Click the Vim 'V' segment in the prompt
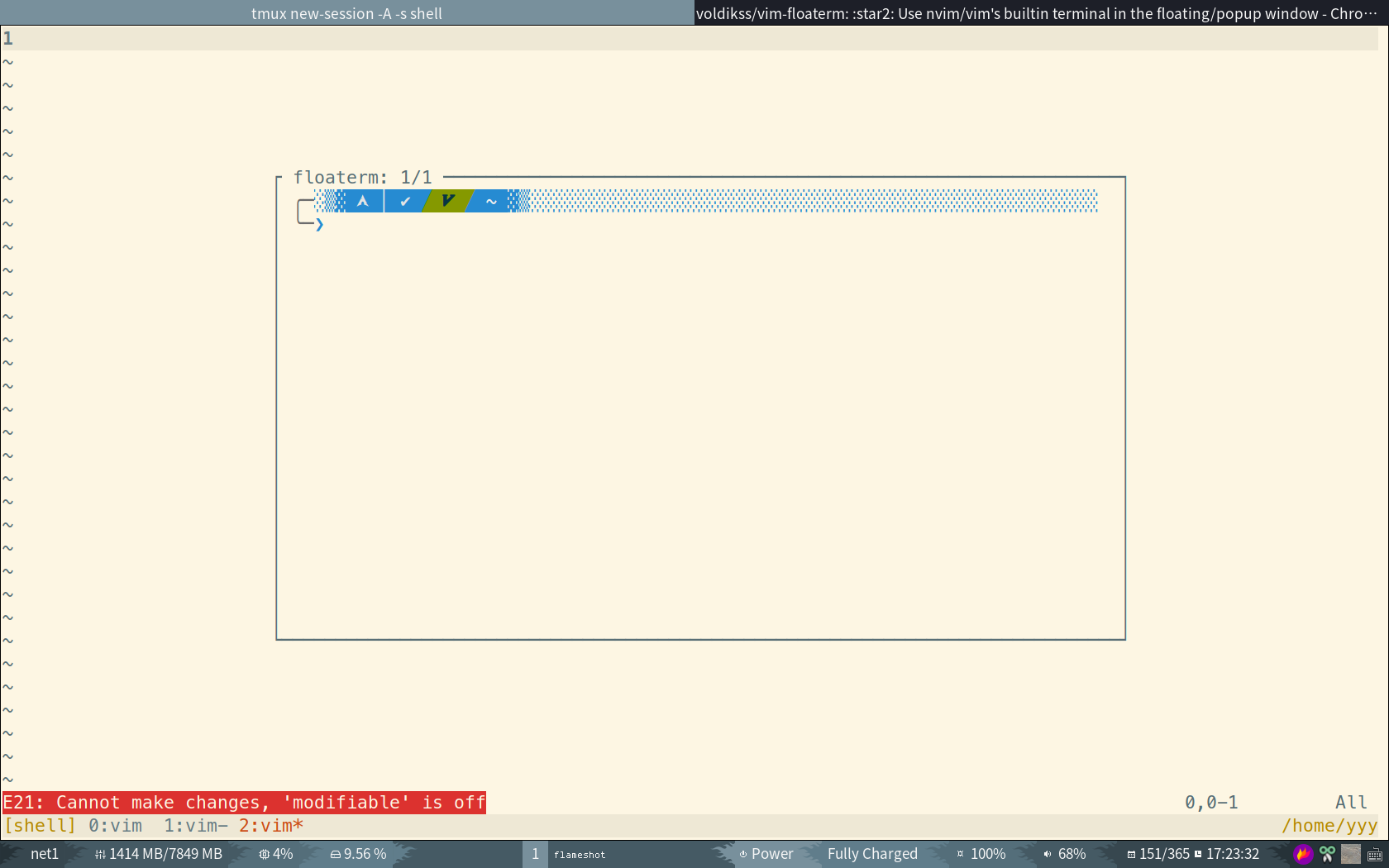The image size is (1389, 868). point(447,201)
